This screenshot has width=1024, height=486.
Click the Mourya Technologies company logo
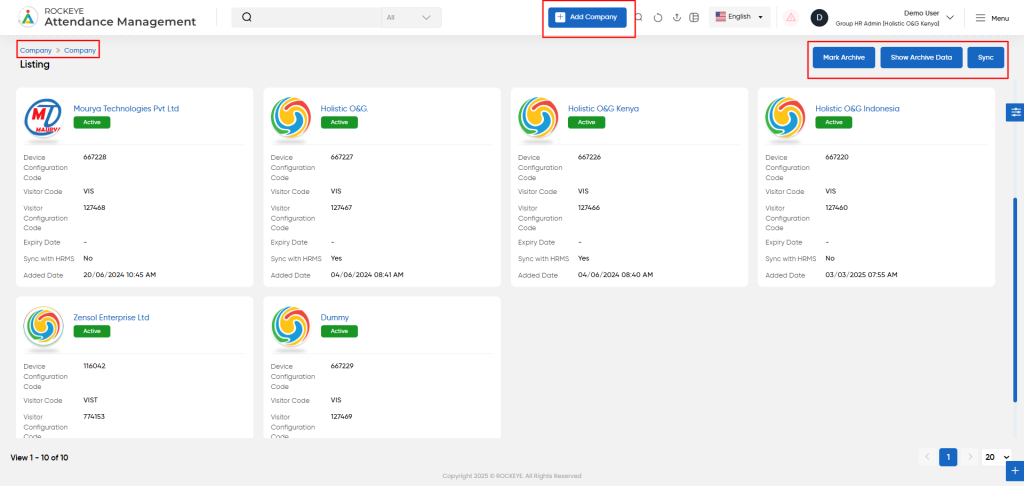pyautogui.click(x=43, y=117)
